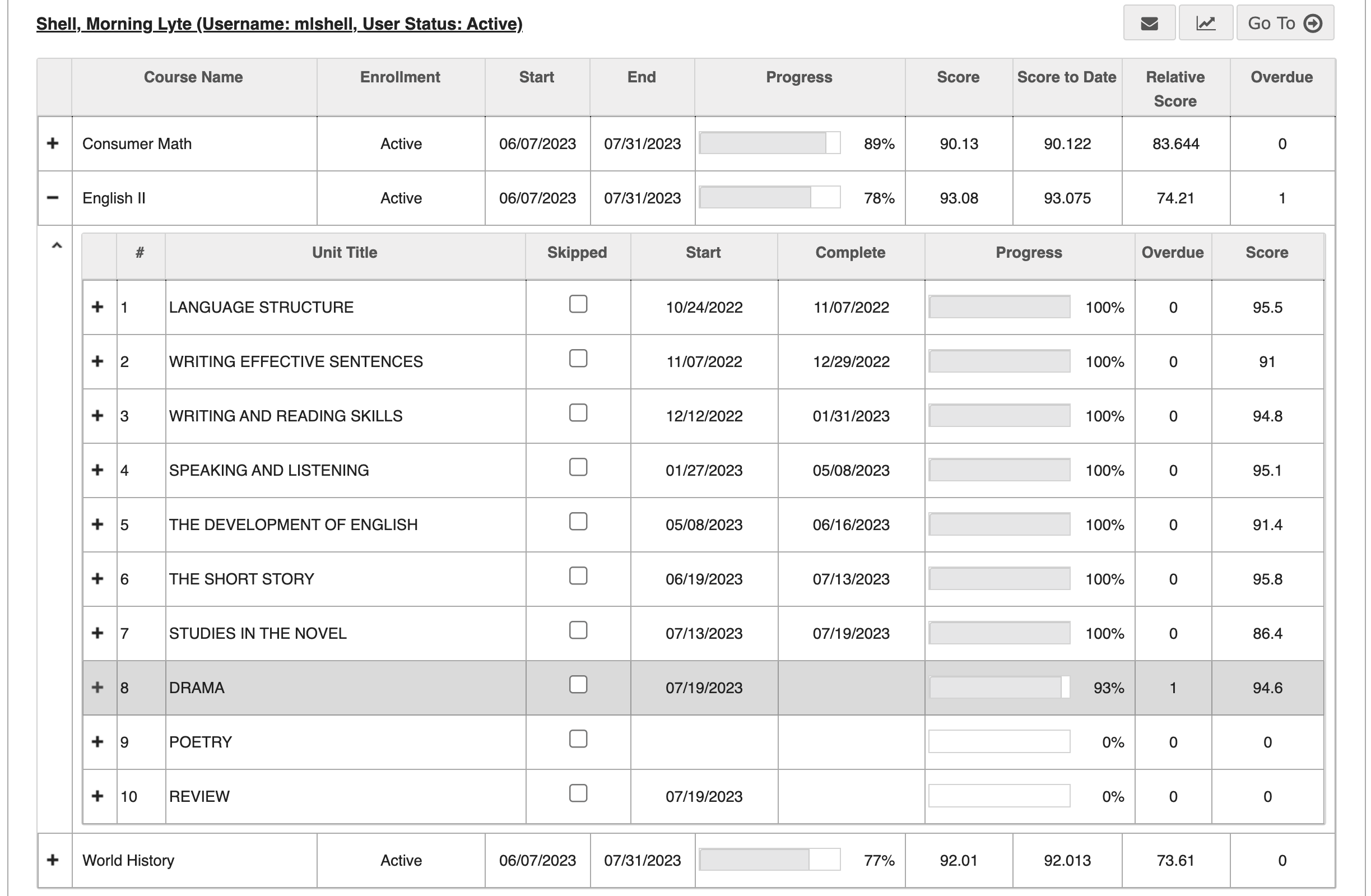Click the caret to collapse the unit list
This screenshot has width=1371, height=896.
57,246
